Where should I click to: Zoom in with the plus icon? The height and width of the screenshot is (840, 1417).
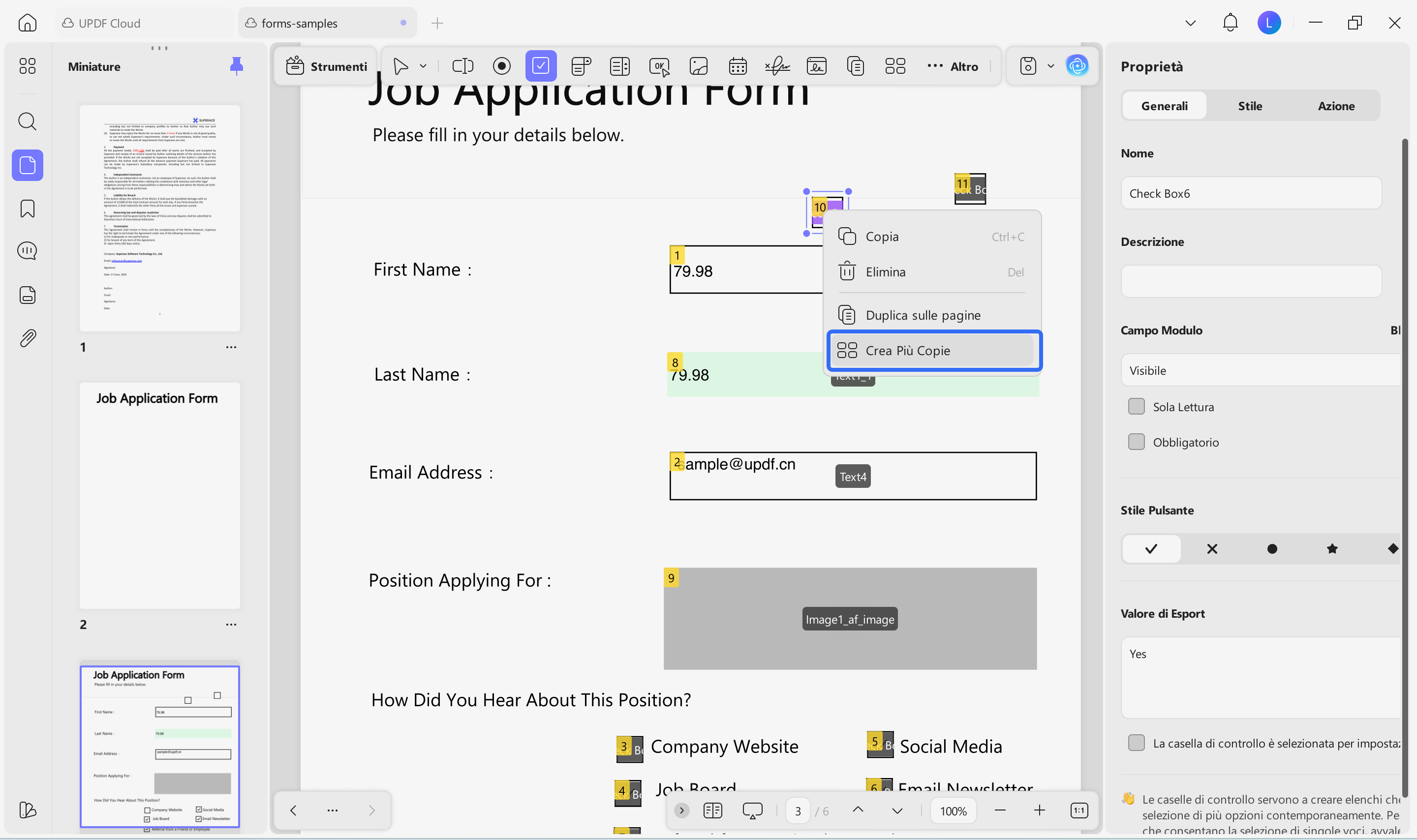[x=1040, y=810]
